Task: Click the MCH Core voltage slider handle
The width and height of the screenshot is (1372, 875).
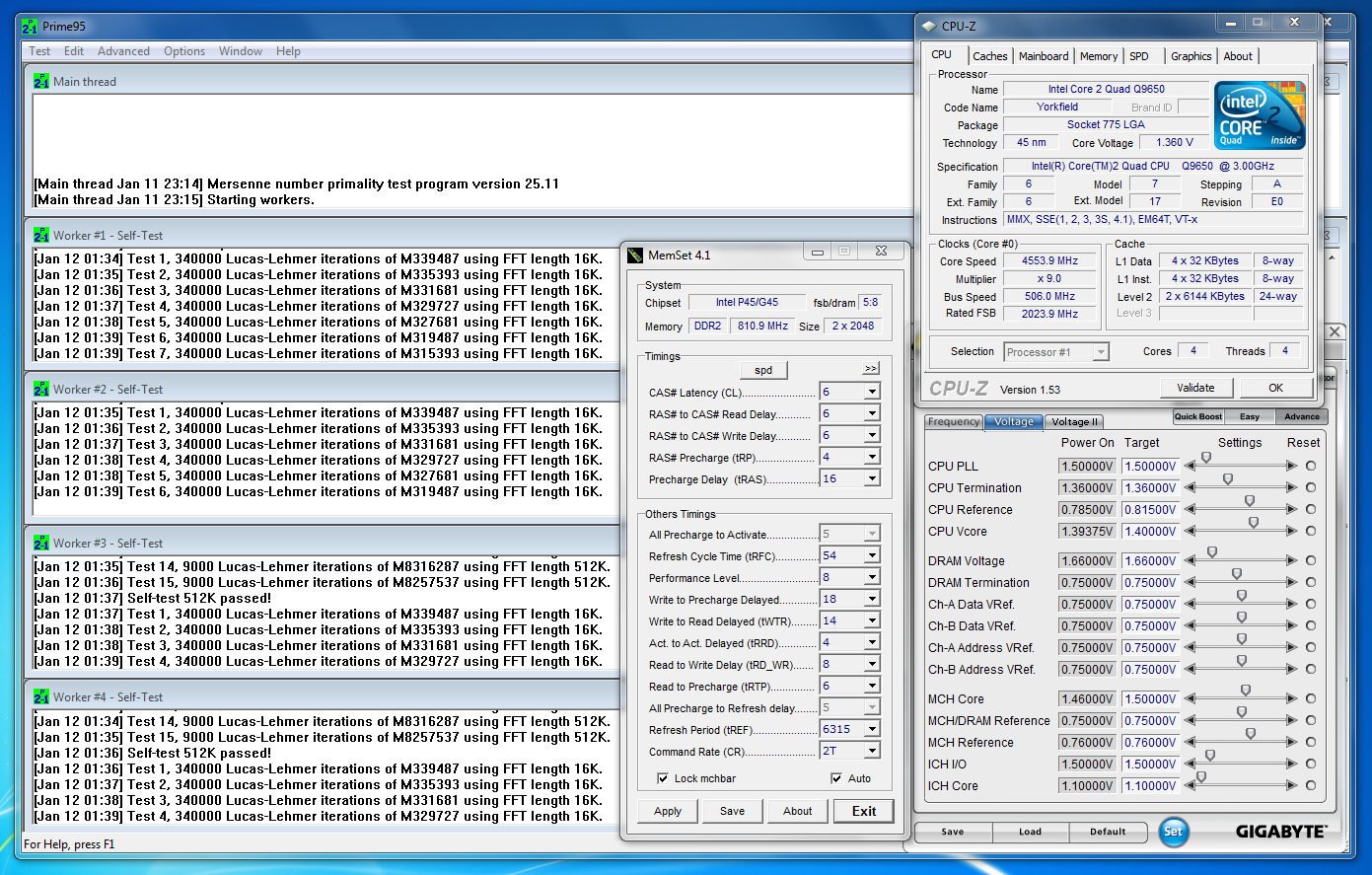Action: (x=1246, y=691)
